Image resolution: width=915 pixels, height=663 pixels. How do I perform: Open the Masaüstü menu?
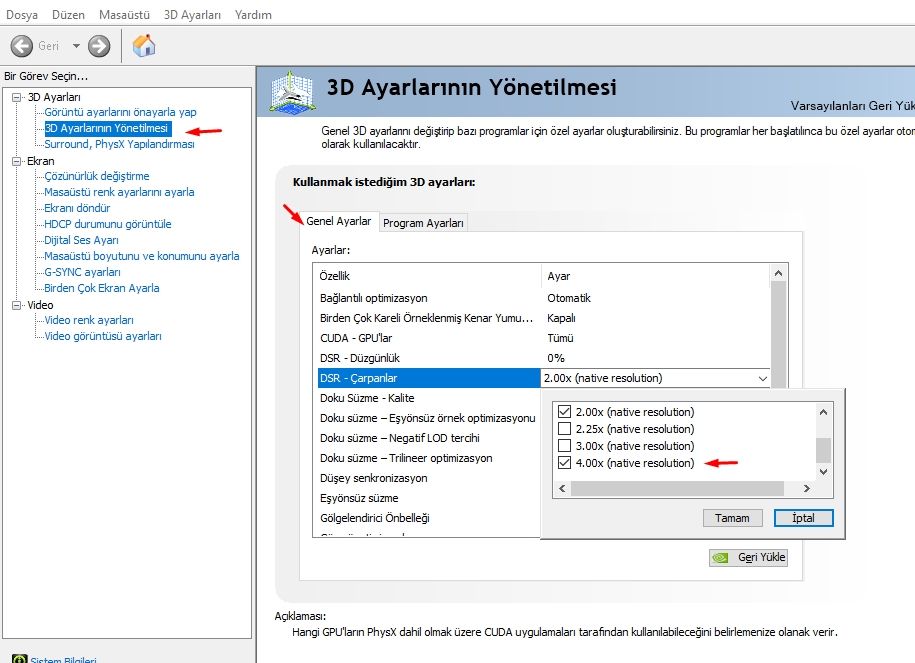tap(124, 15)
